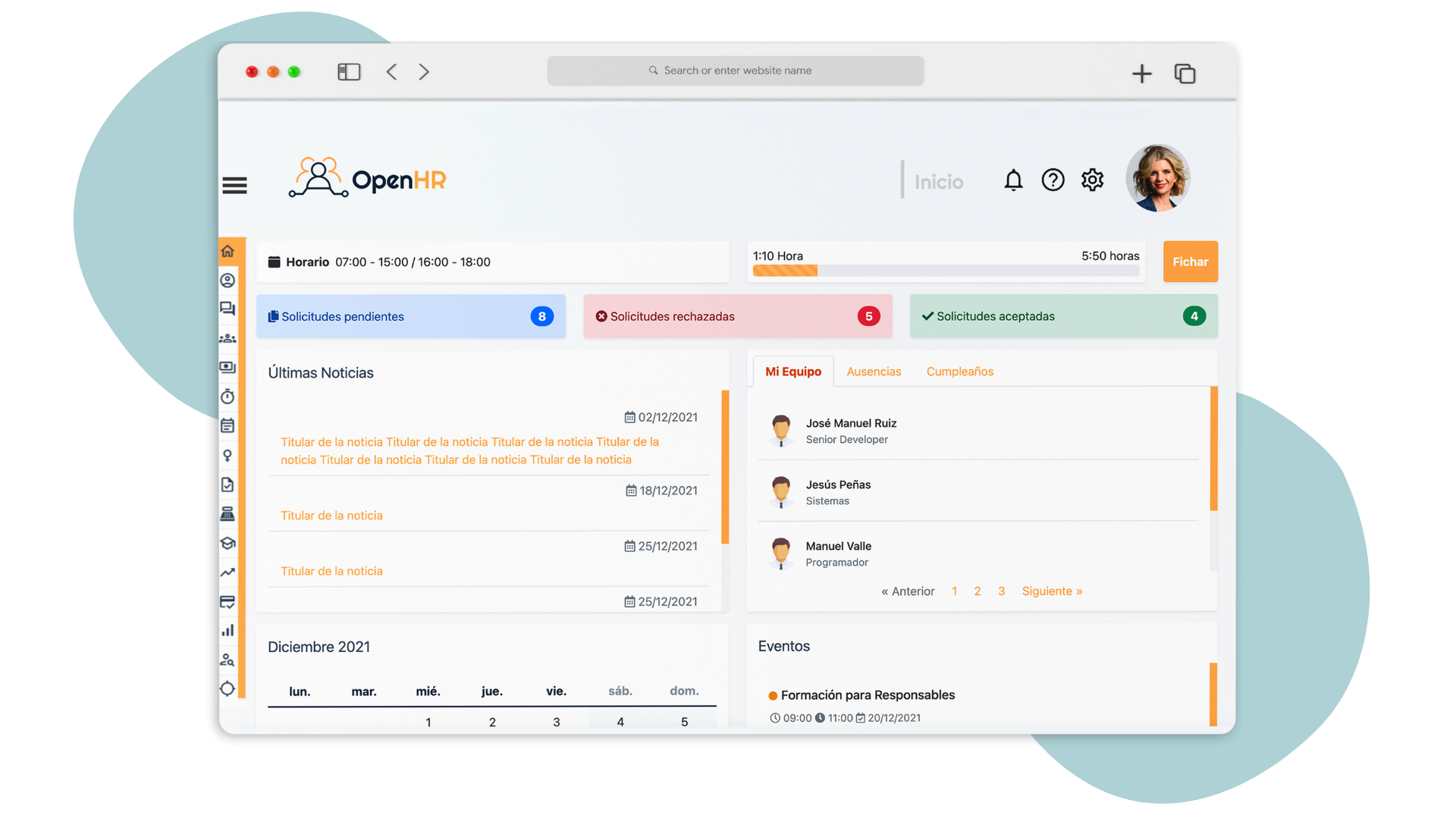1456x819 pixels.
Task: Open the notifications bell
Action: pos(1012,180)
